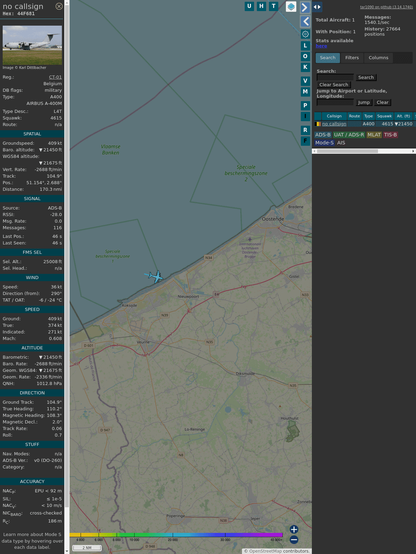The image size is (416, 554).
Task: Collapse sidebar with left chevron button
Action: (x=305, y=22)
